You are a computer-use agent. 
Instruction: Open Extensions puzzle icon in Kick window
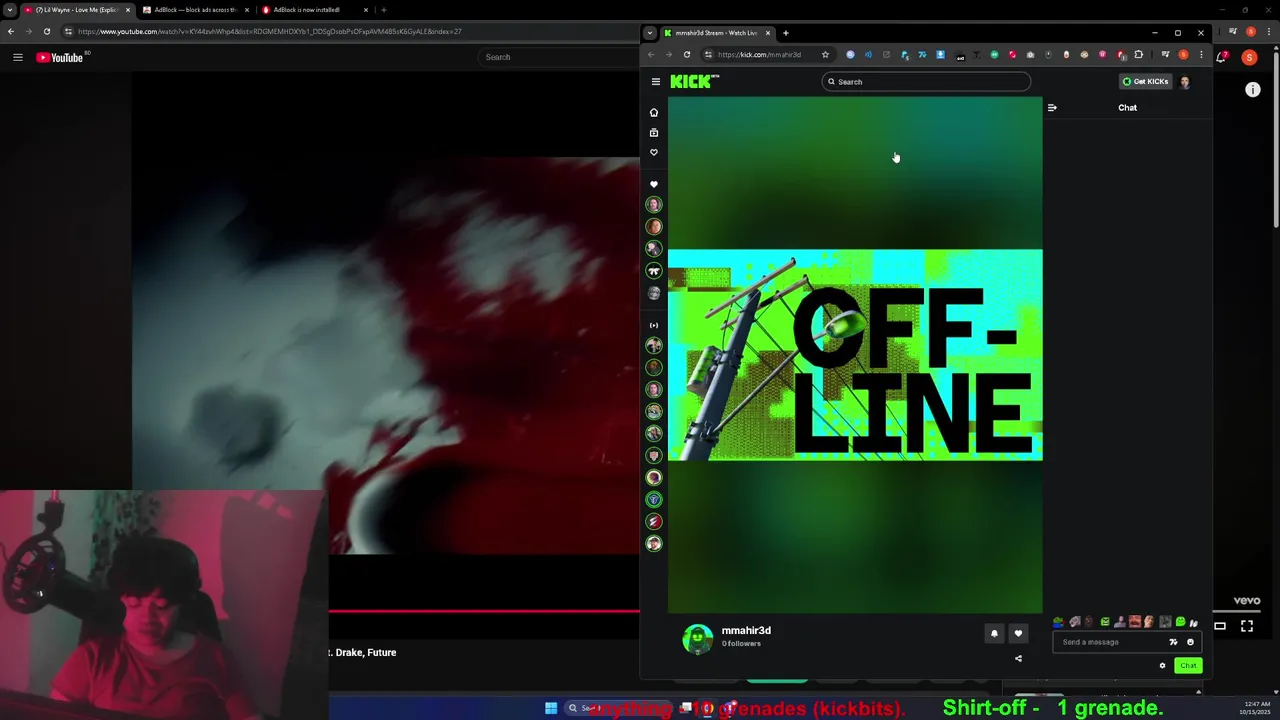pos(1138,55)
